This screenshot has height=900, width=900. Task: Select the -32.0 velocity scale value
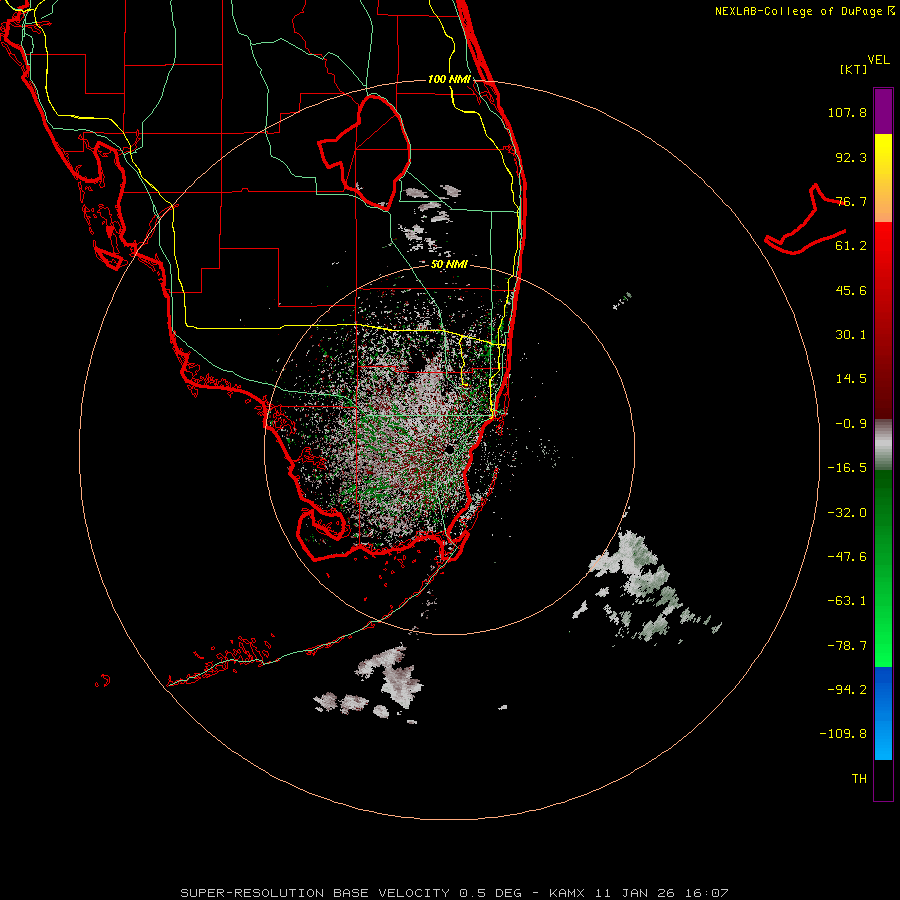[x=847, y=513]
